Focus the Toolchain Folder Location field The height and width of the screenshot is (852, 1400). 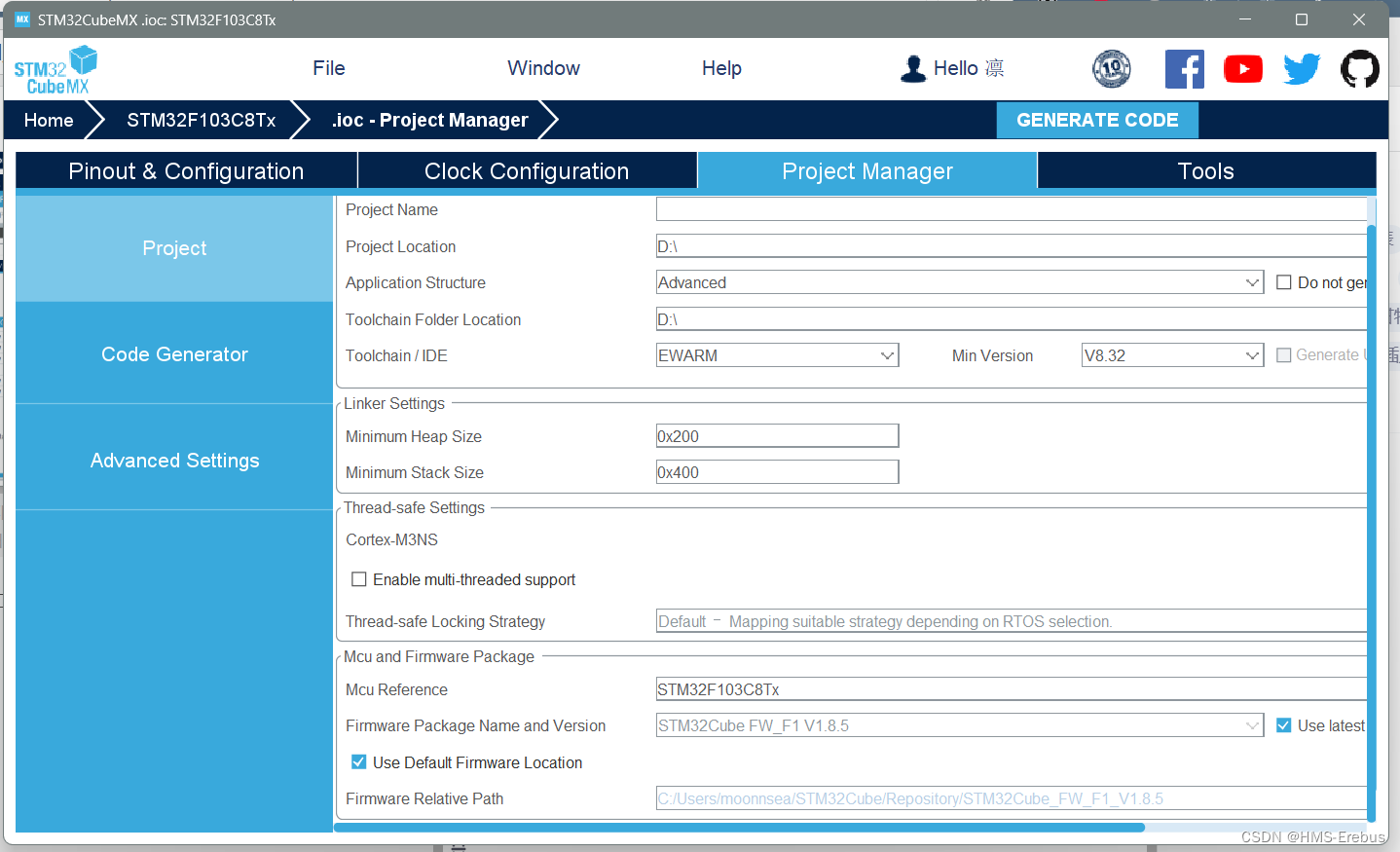click(x=1012, y=319)
